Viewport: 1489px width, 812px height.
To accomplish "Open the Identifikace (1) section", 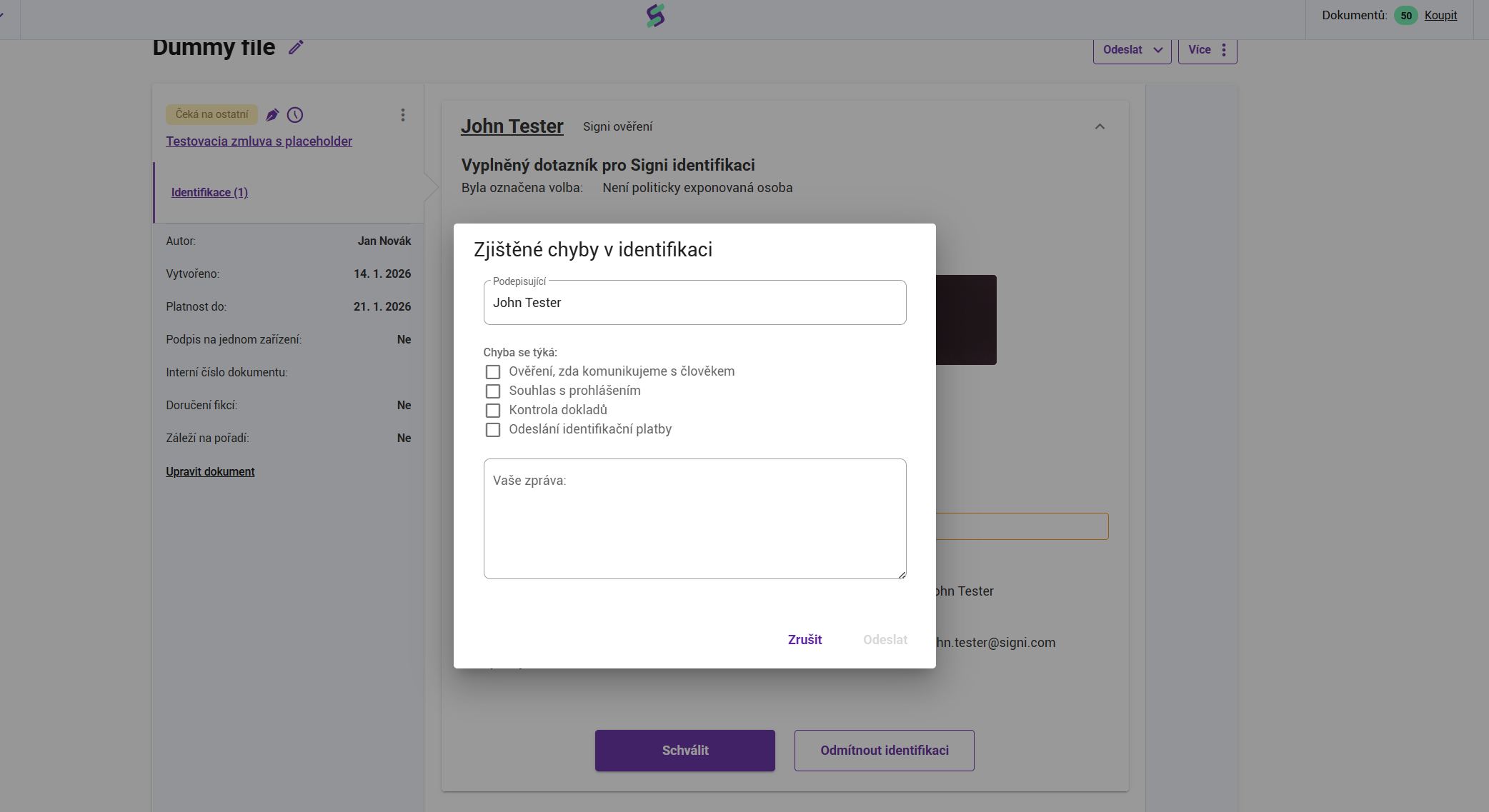I will click(209, 193).
